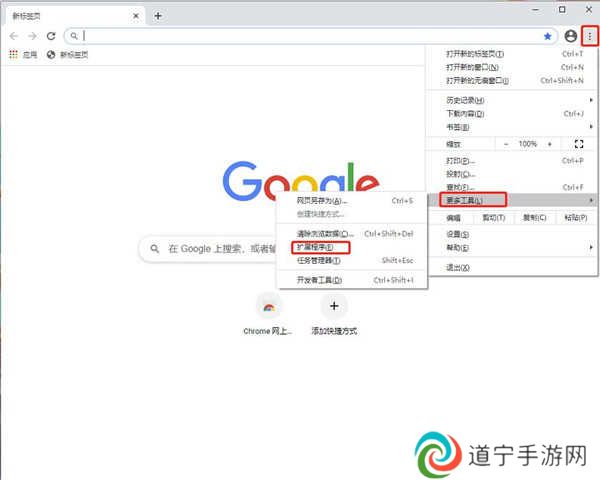Bookmark this page with the star icon
Image resolution: width=600 pixels, height=480 pixels.
pyautogui.click(x=548, y=36)
